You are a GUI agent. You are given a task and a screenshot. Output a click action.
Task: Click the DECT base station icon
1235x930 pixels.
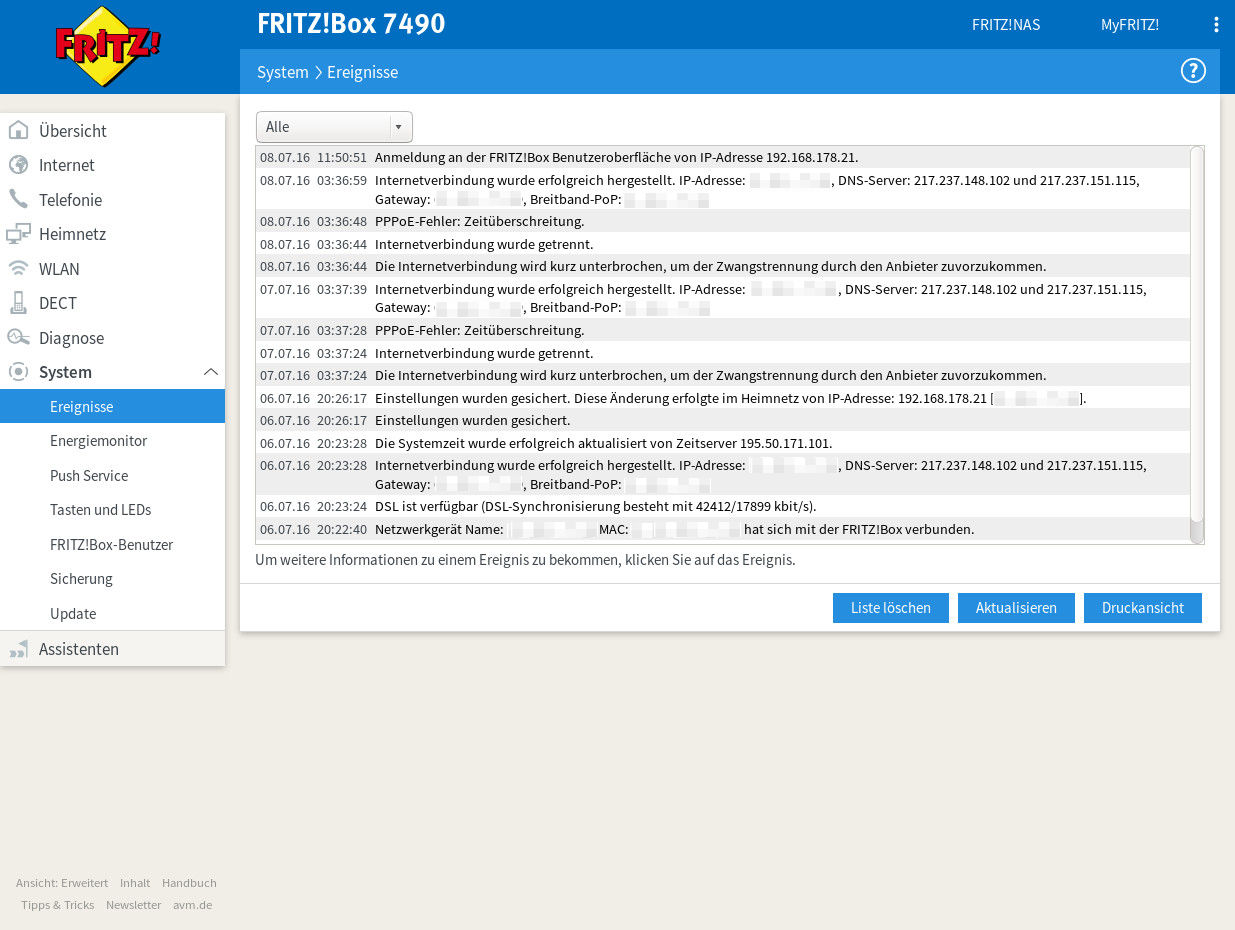[x=18, y=303]
